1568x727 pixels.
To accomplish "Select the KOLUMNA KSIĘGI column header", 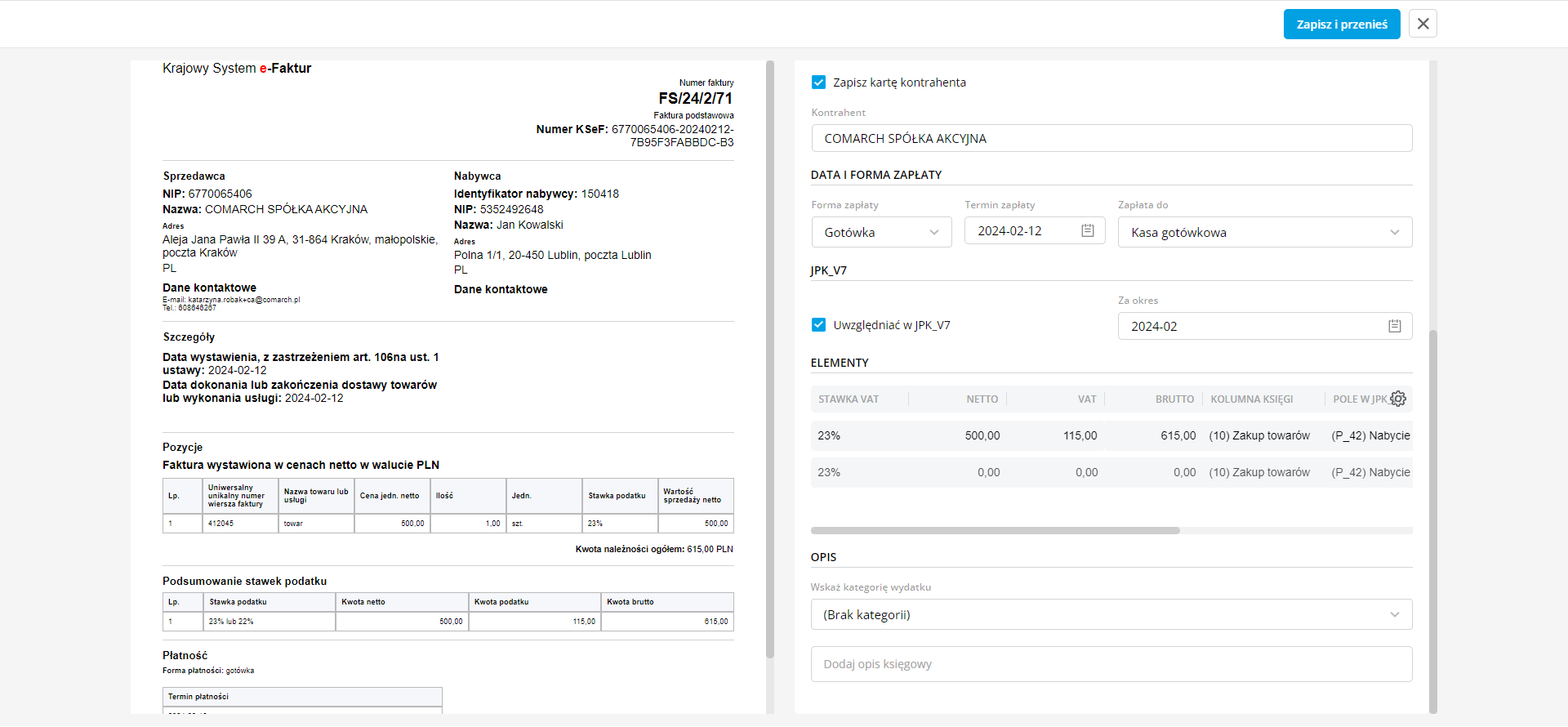I will tap(1251, 399).
